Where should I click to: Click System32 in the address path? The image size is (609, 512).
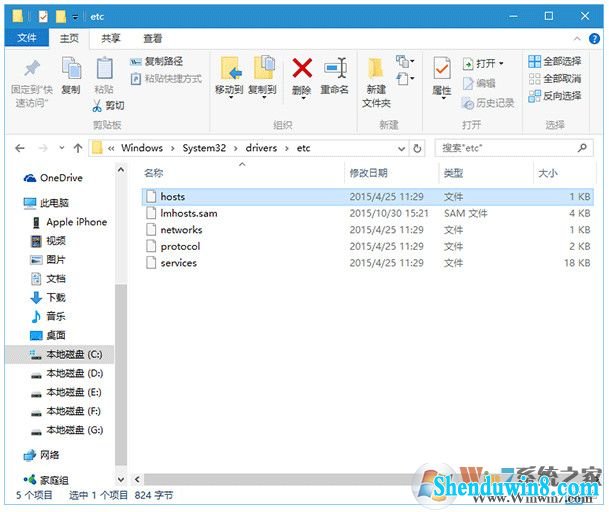[204, 148]
